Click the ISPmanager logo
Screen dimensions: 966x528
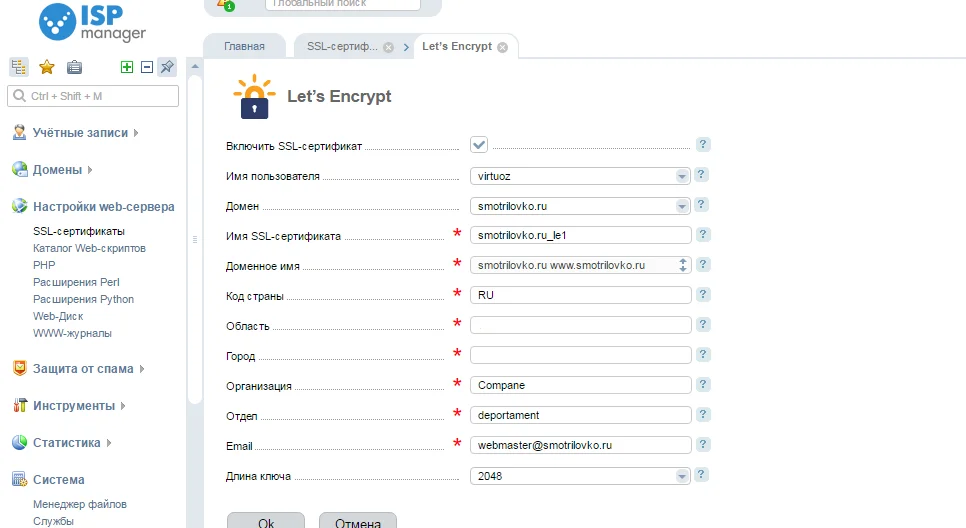[92, 22]
